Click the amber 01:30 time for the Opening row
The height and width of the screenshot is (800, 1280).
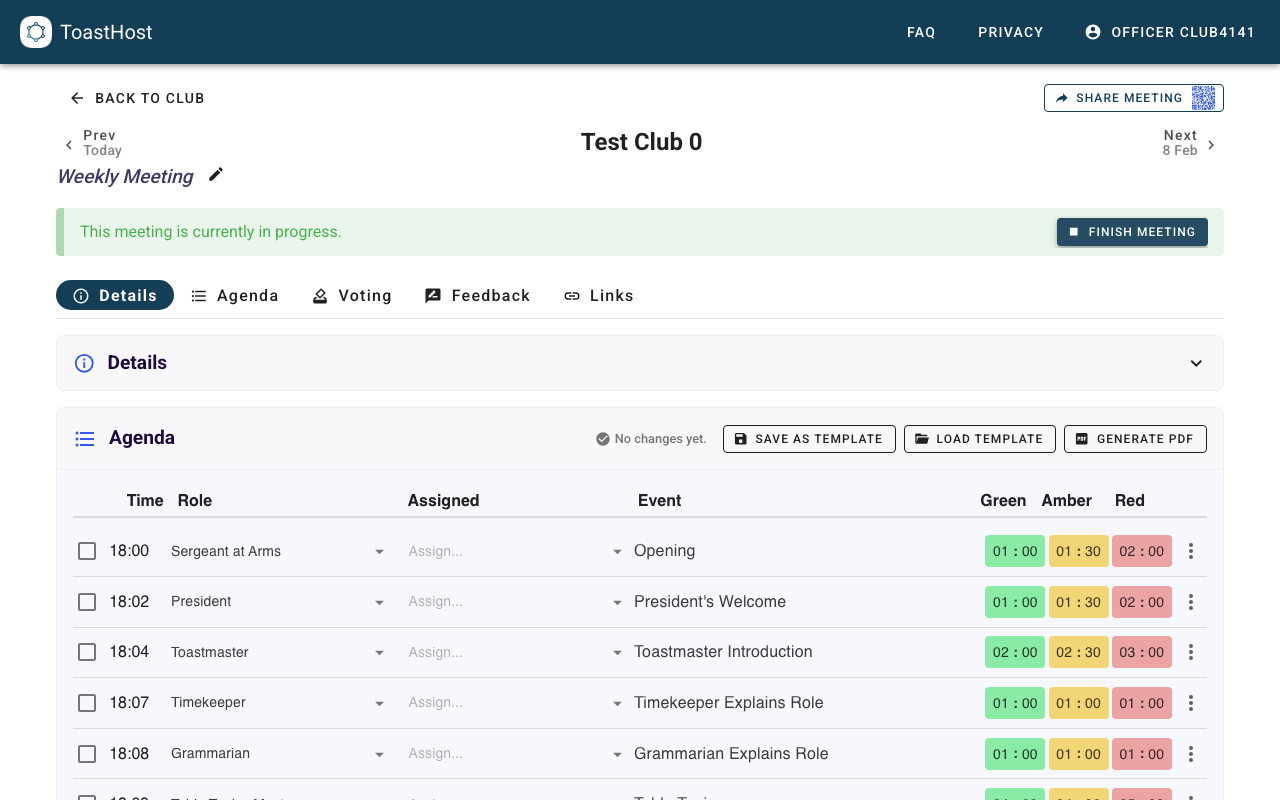1078,551
